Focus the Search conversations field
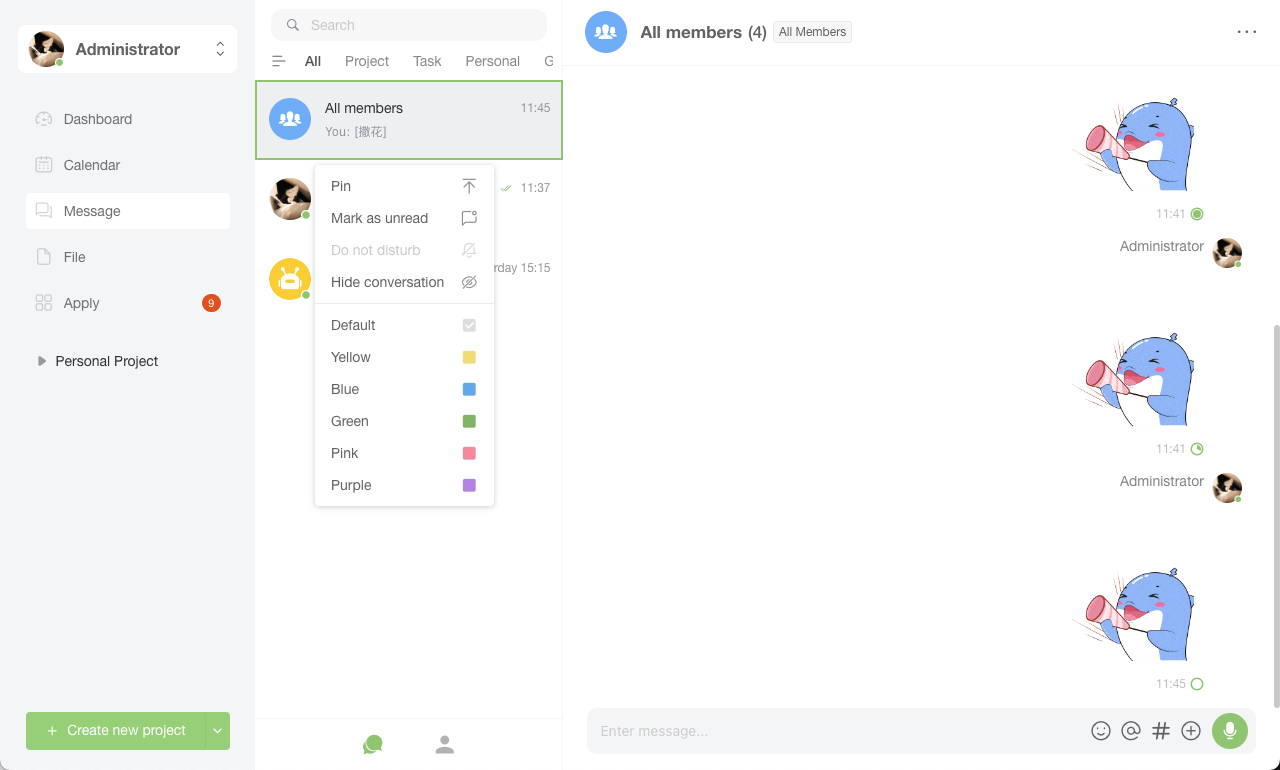 click(409, 25)
